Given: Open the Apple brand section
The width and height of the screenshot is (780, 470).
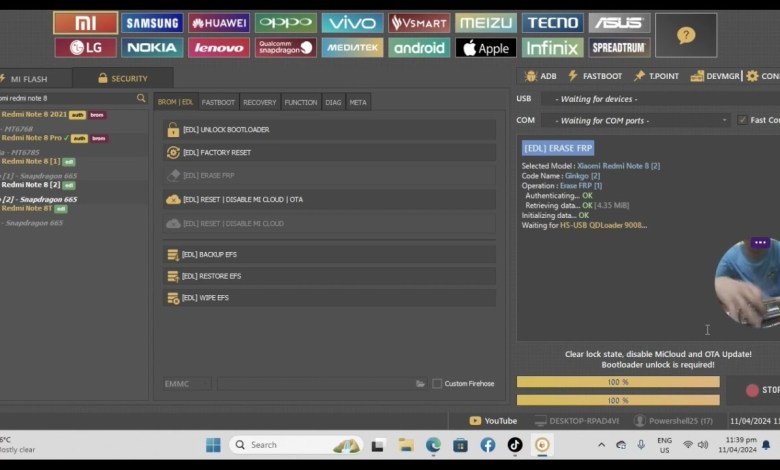Looking at the screenshot, I should [485, 47].
